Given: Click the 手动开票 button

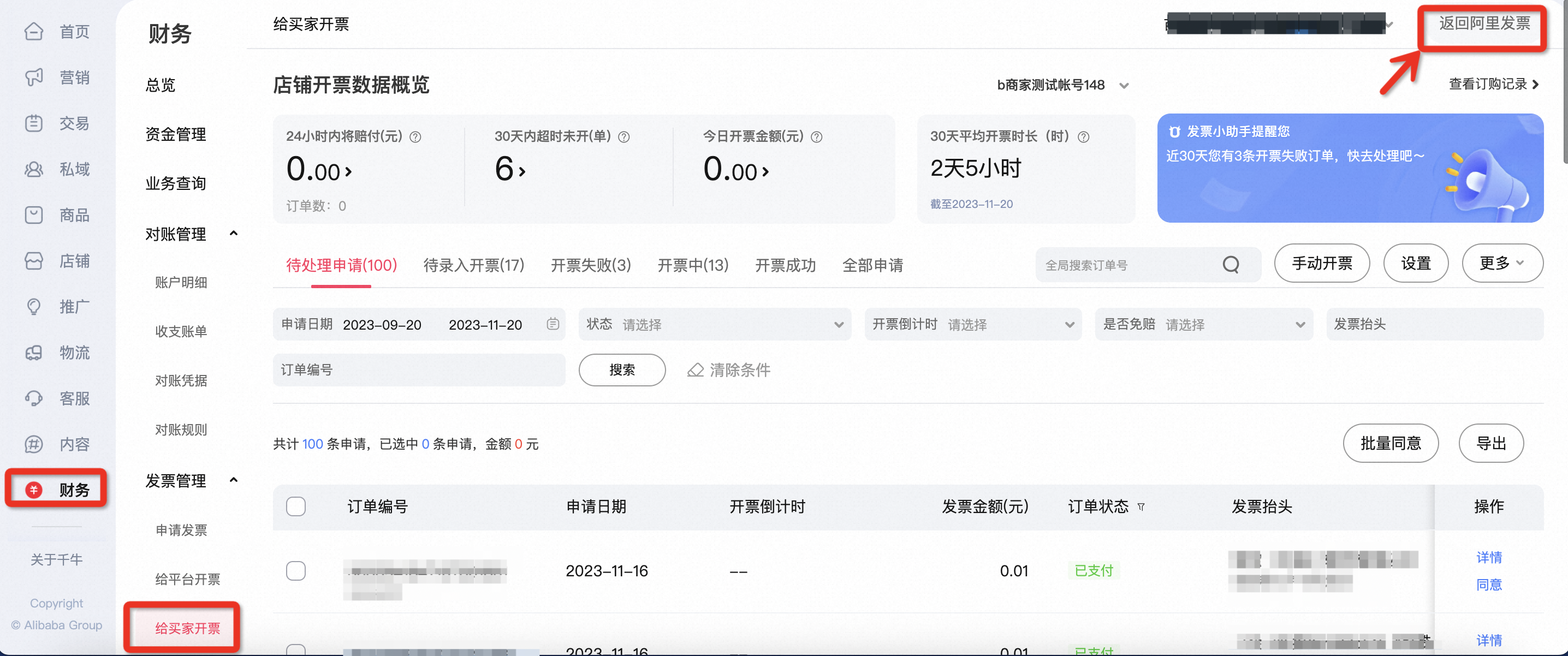Looking at the screenshot, I should (1322, 264).
